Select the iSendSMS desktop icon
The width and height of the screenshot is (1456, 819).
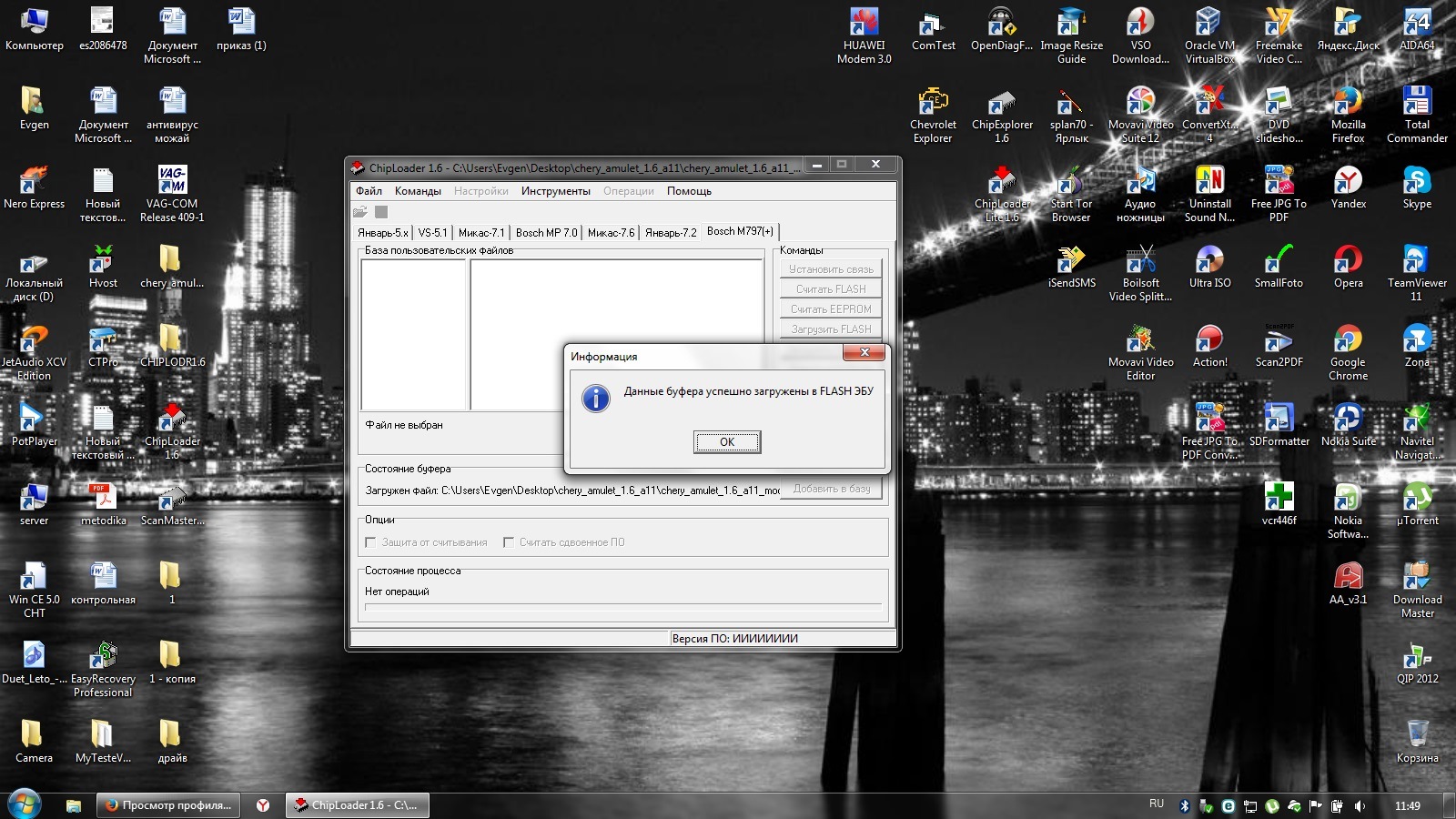[x=1072, y=267]
